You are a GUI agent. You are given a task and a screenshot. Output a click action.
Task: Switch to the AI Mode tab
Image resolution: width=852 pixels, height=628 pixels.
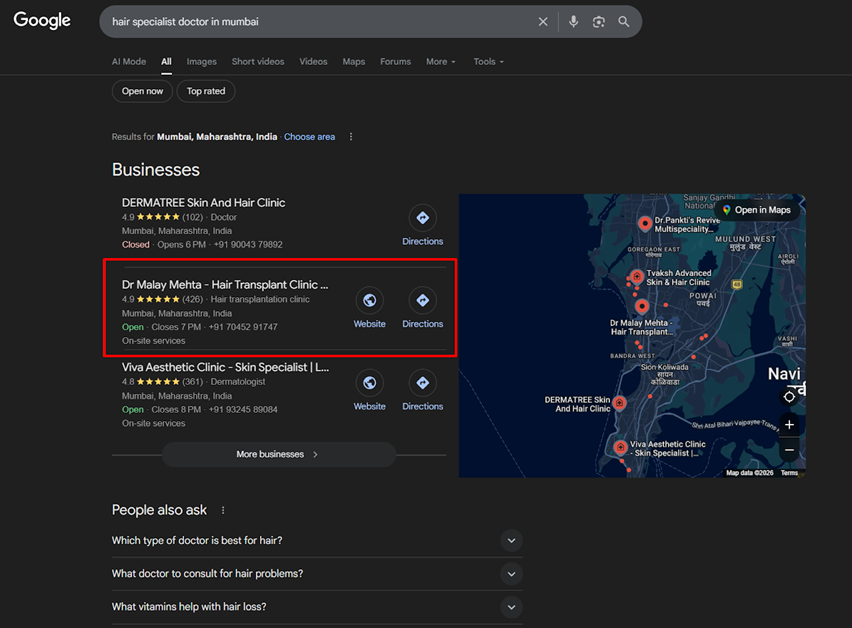[129, 62]
